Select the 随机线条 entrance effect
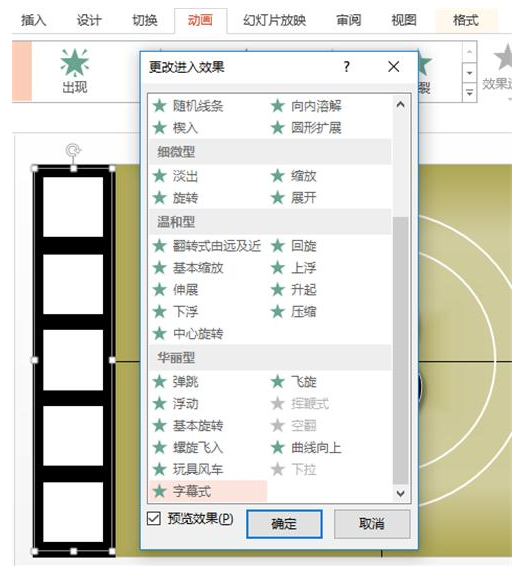 coord(188,106)
